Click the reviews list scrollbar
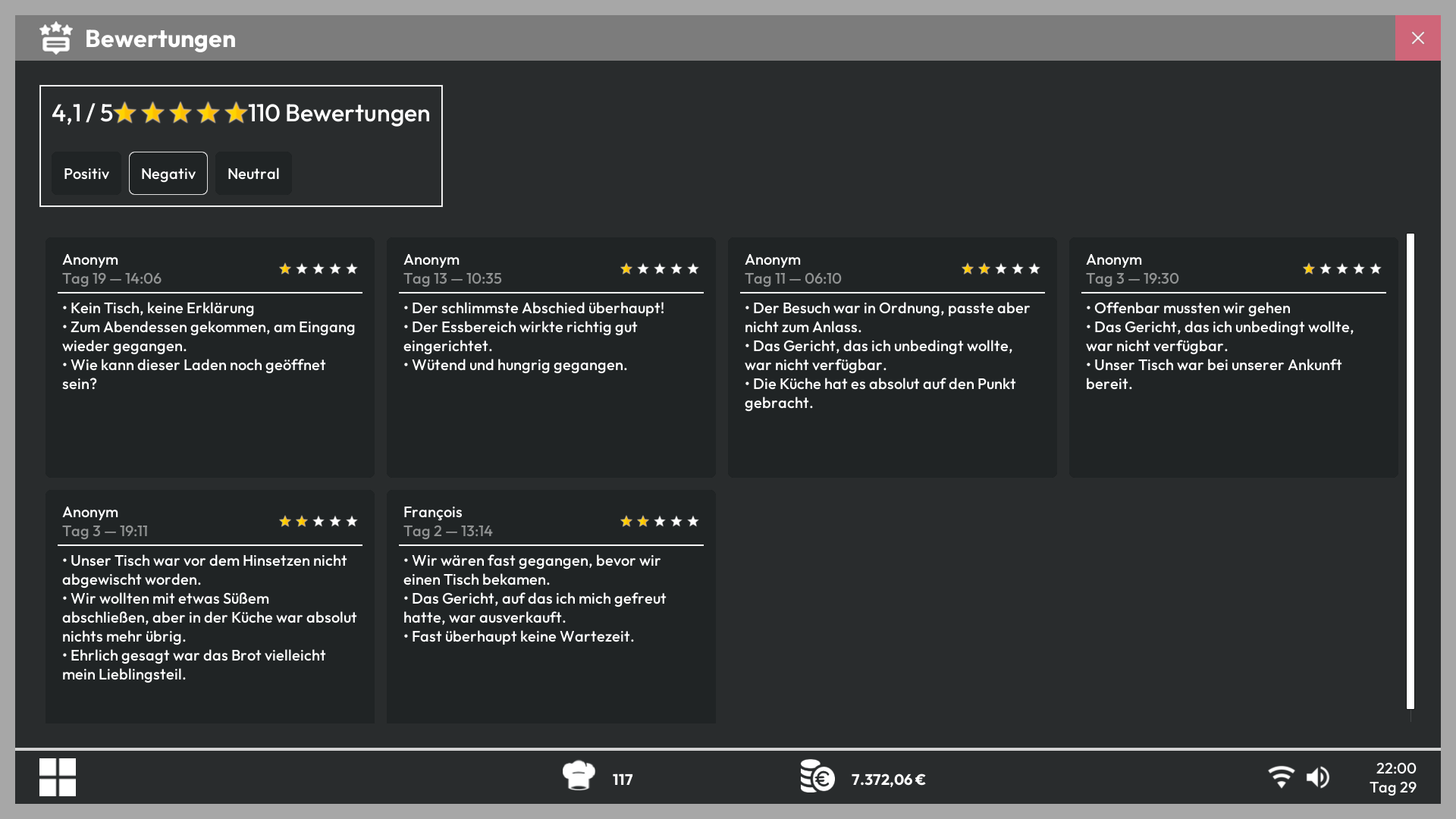Screen dimensions: 1456x819 click(1410, 471)
